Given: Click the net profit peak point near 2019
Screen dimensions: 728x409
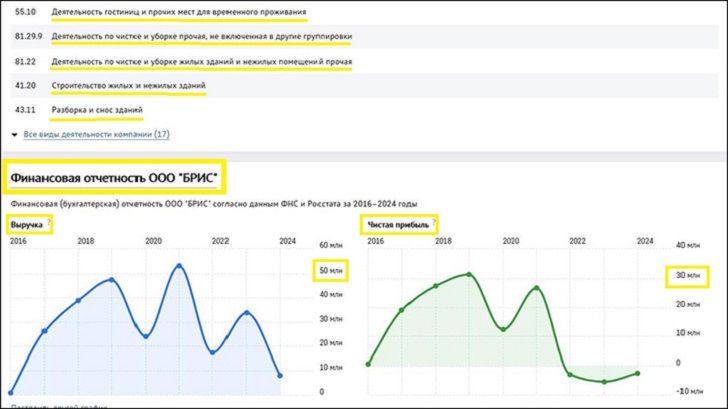Looking at the screenshot, I should [469, 274].
